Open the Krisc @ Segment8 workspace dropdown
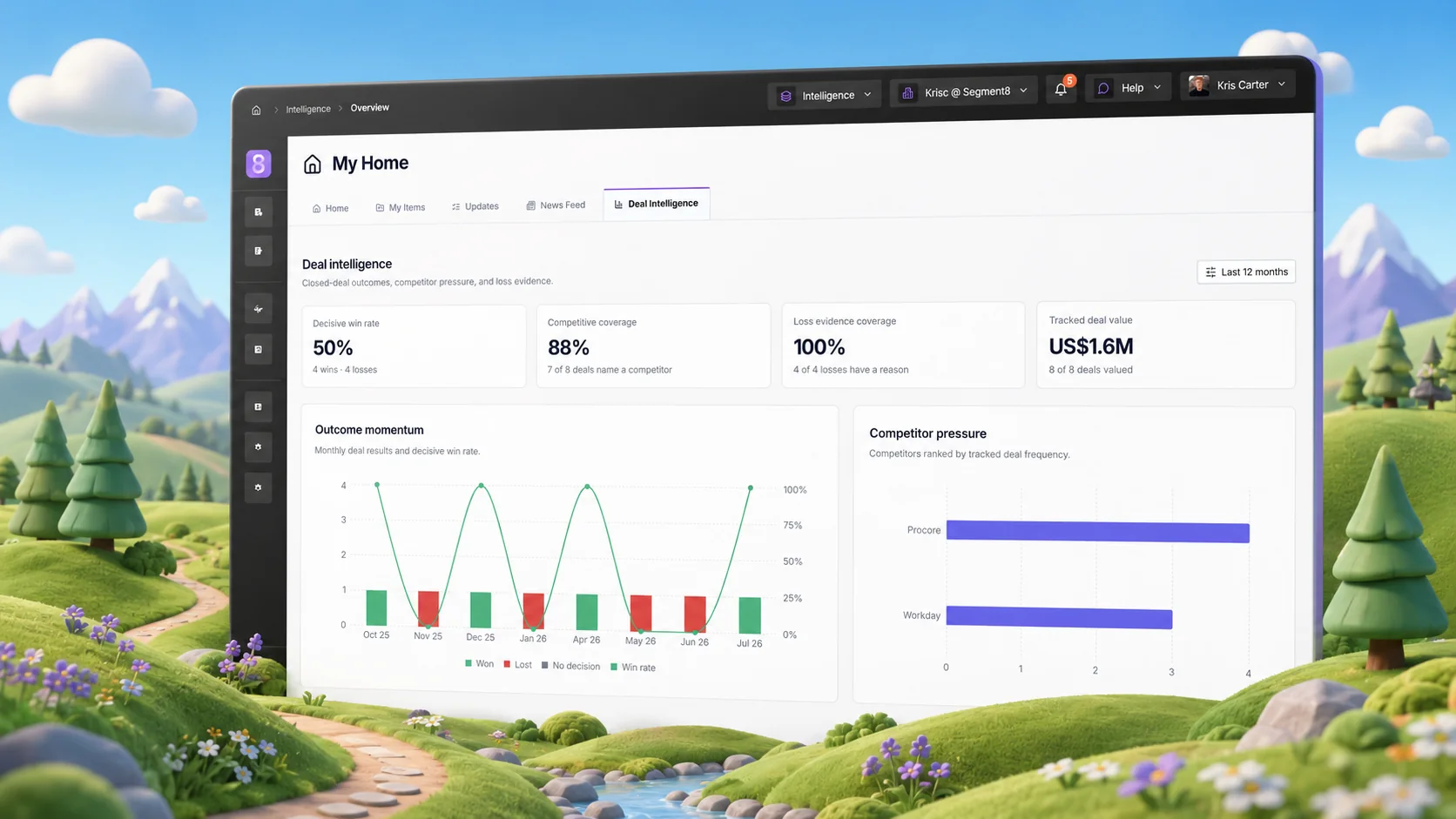 click(964, 91)
